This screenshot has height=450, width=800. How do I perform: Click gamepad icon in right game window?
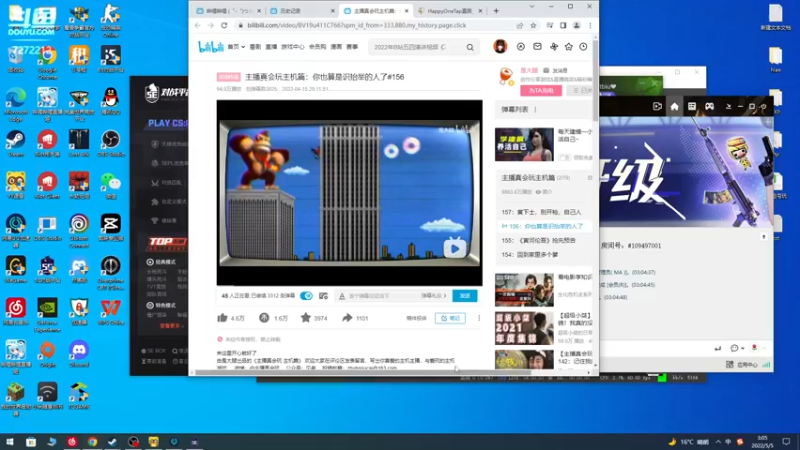pyautogui.click(x=710, y=106)
